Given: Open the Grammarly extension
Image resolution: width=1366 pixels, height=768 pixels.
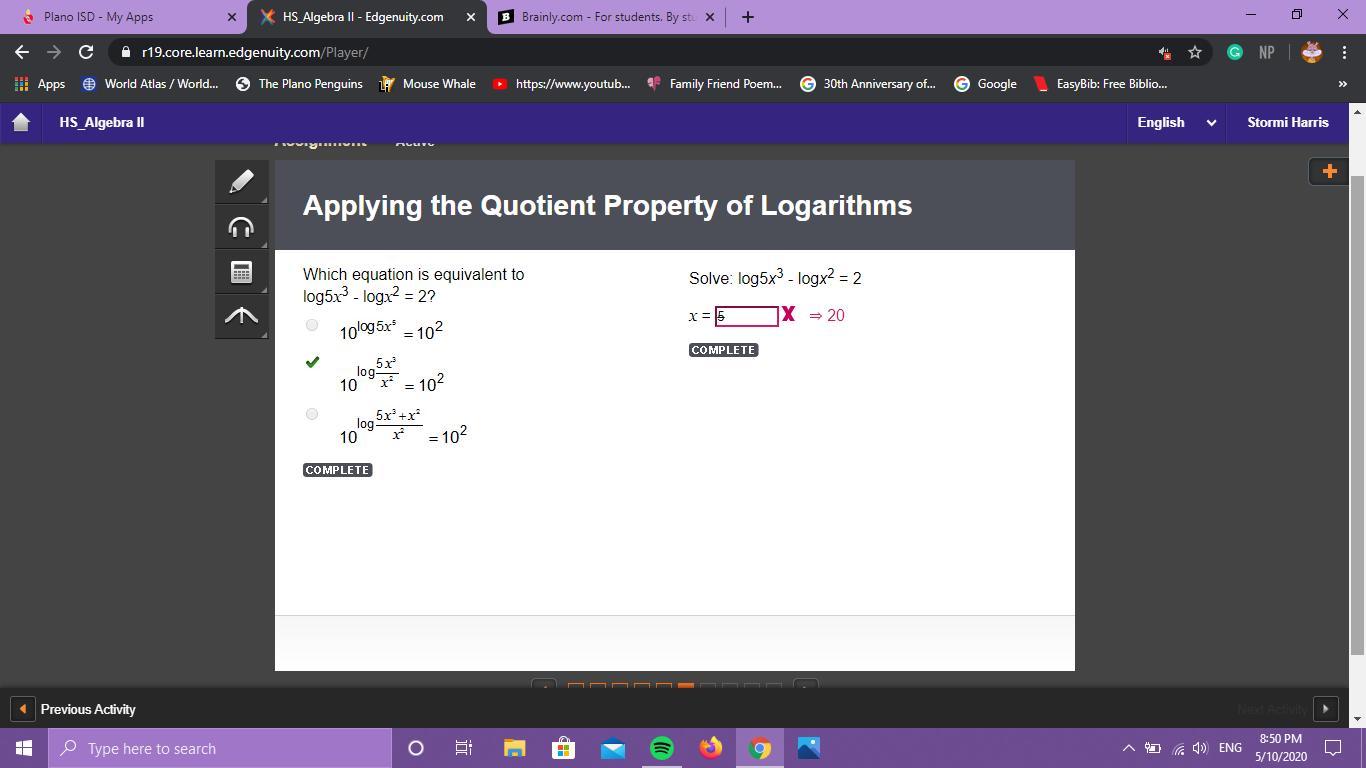Looking at the screenshot, I should pyautogui.click(x=1235, y=52).
